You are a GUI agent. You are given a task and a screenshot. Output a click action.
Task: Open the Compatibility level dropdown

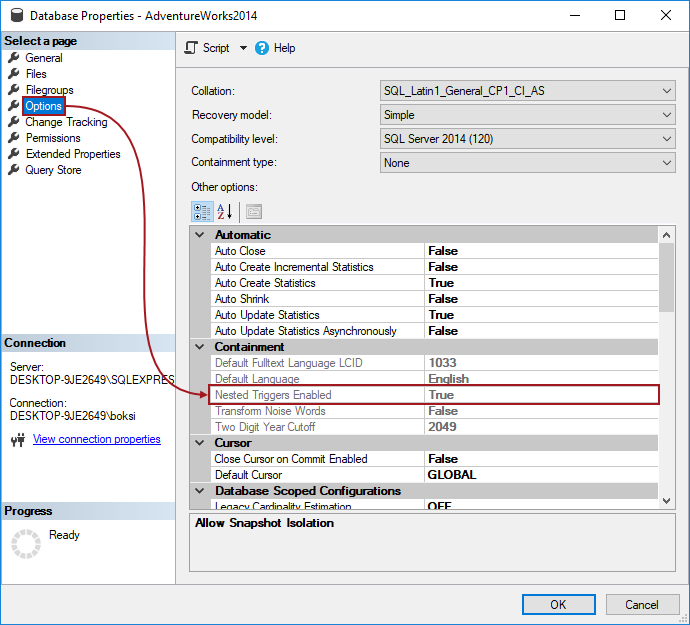click(x=528, y=139)
